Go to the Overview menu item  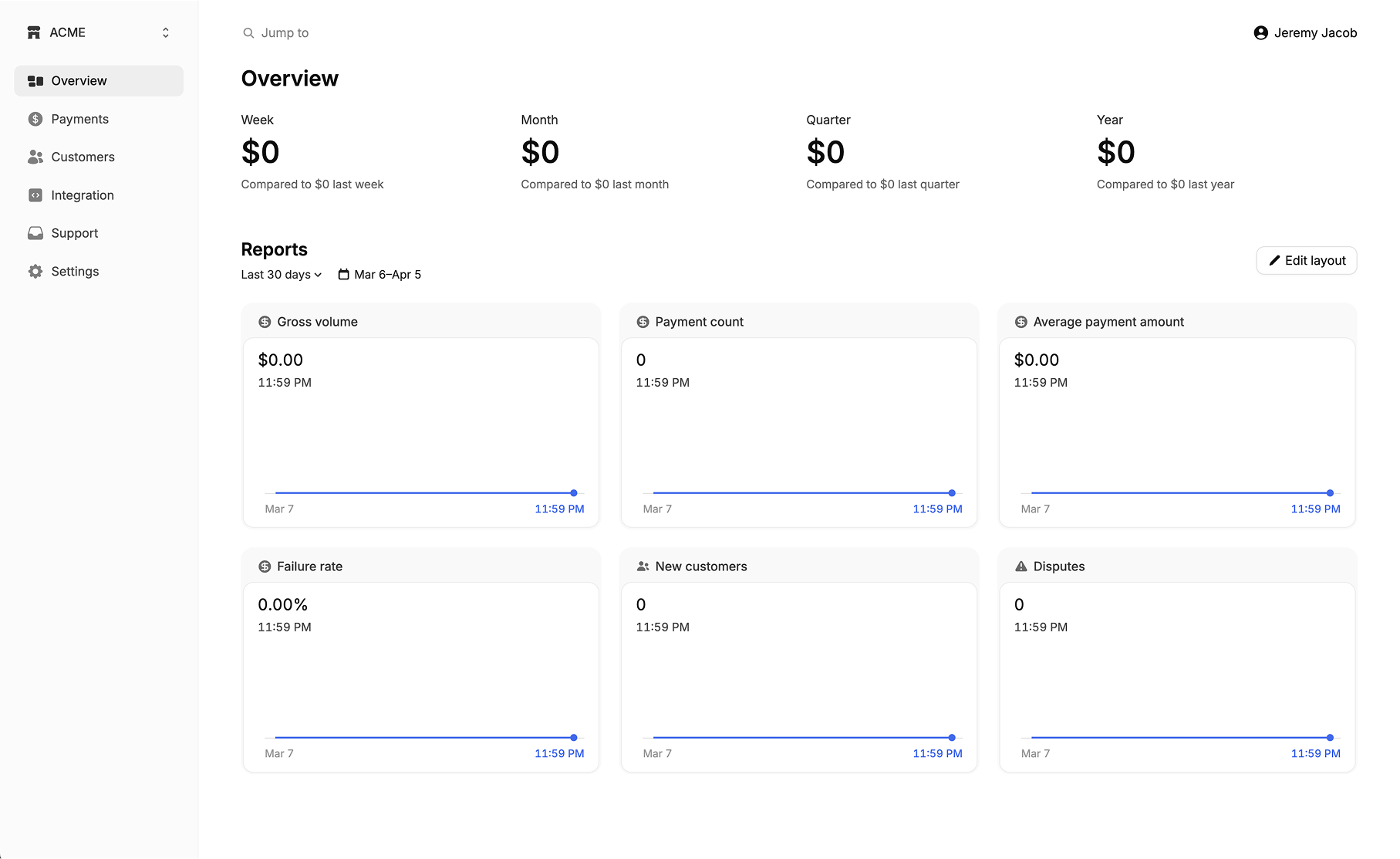click(x=99, y=81)
